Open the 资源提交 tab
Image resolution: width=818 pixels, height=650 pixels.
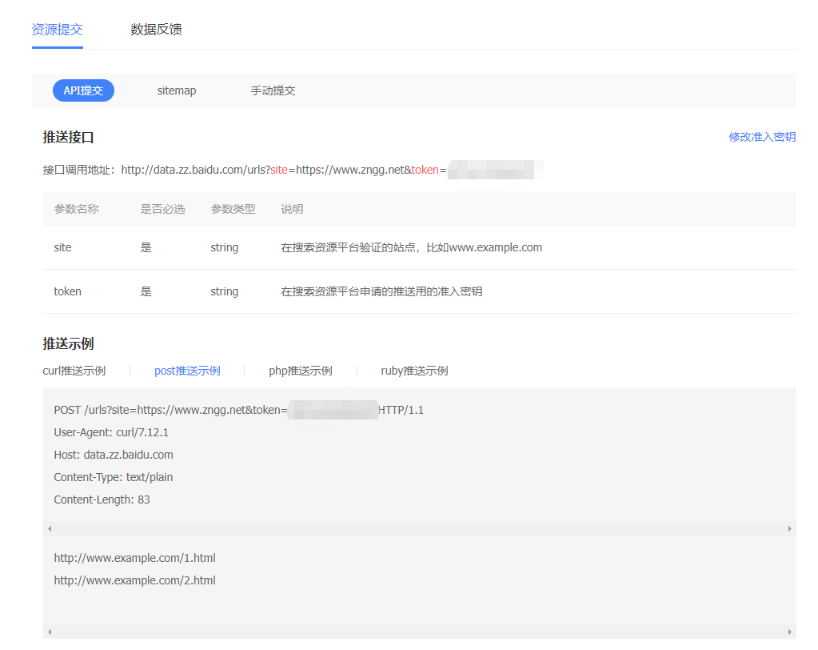coord(57,29)
